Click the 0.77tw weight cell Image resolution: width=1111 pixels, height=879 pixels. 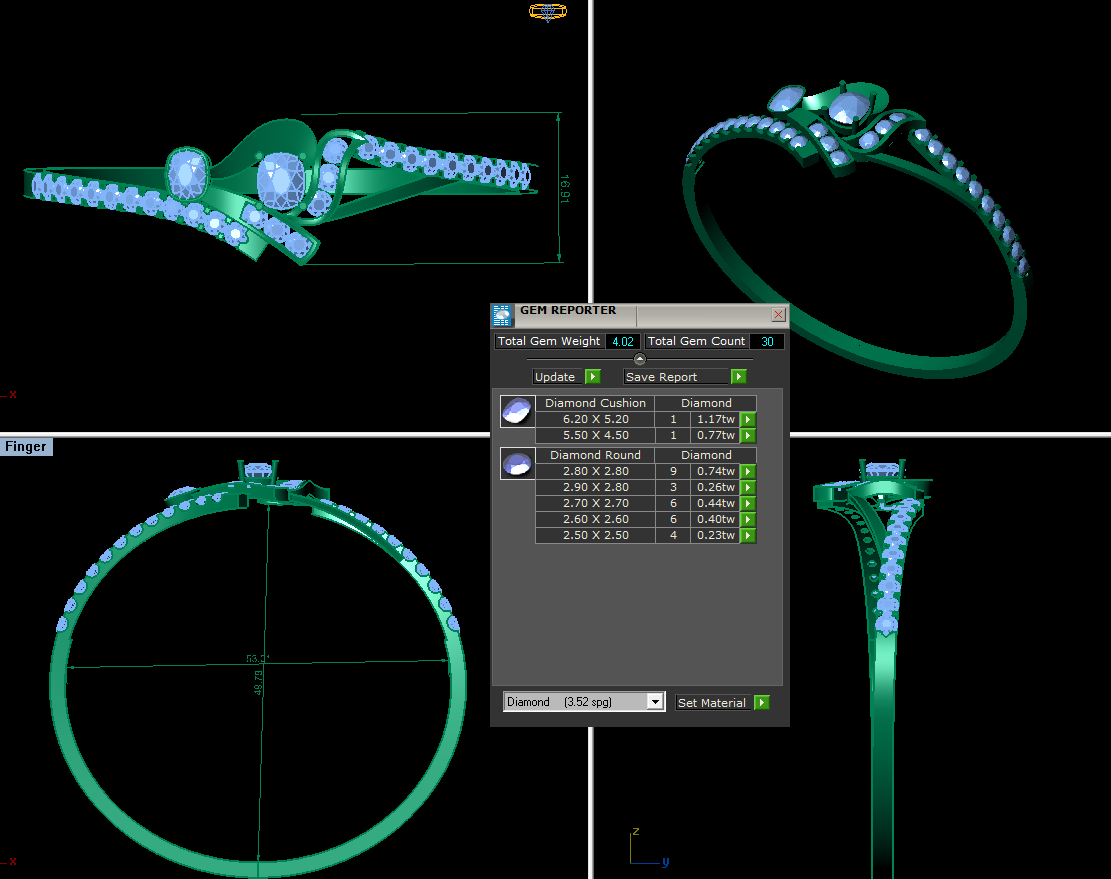(716, 436)
